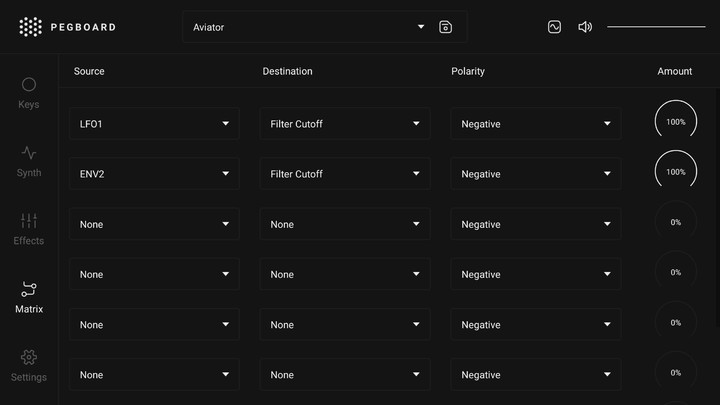Image resolution: width=720 pixels, height=405 pixels.
Task: Open the ENV2 source dropdown
Action: pos(155,174)
